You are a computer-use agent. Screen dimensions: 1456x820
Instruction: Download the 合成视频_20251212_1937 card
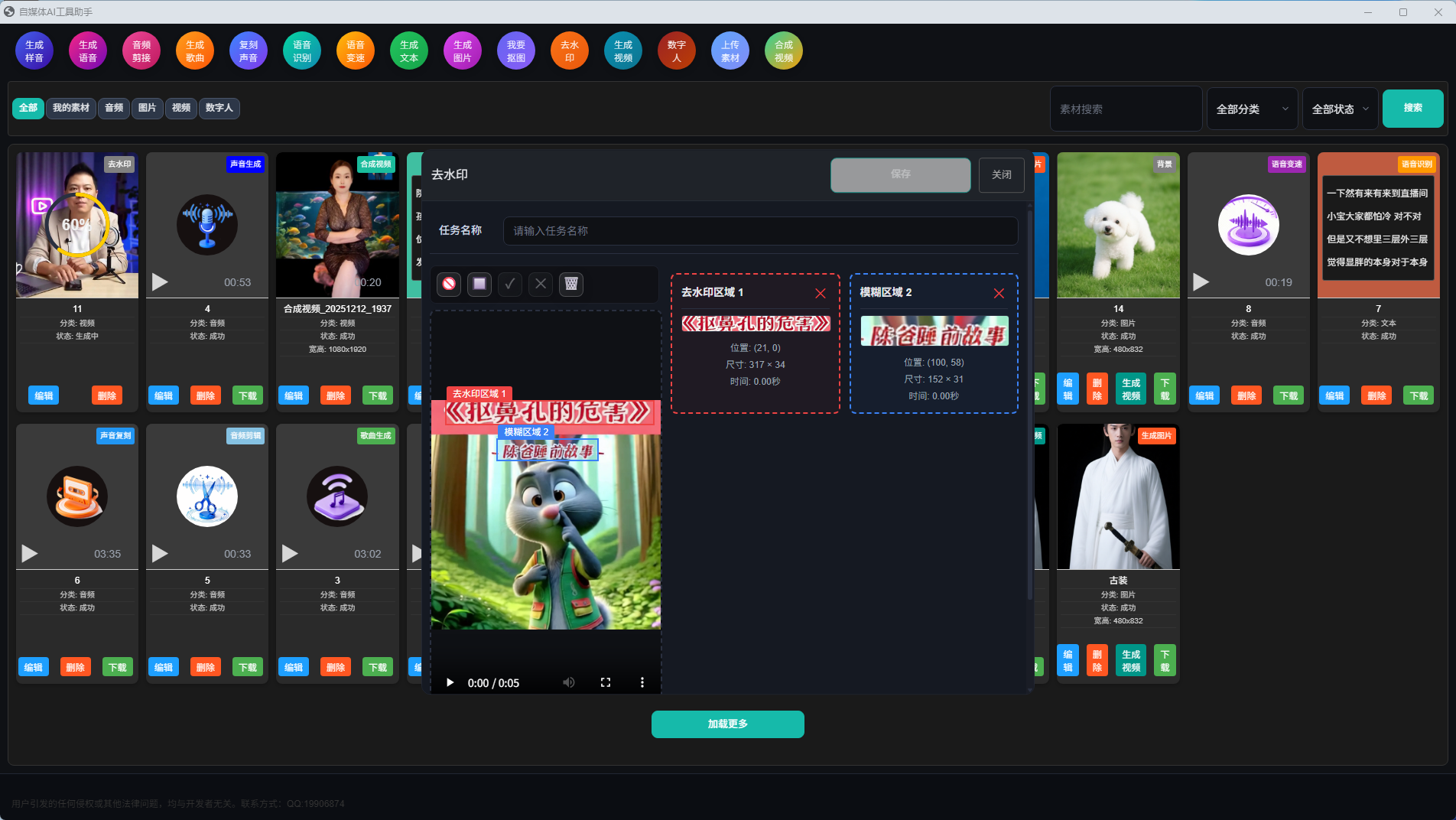378,395
